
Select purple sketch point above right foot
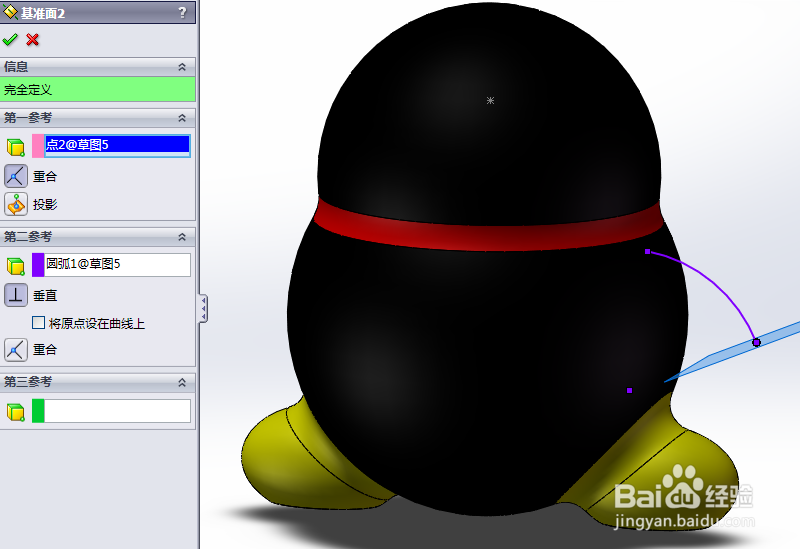pos(630,390)
